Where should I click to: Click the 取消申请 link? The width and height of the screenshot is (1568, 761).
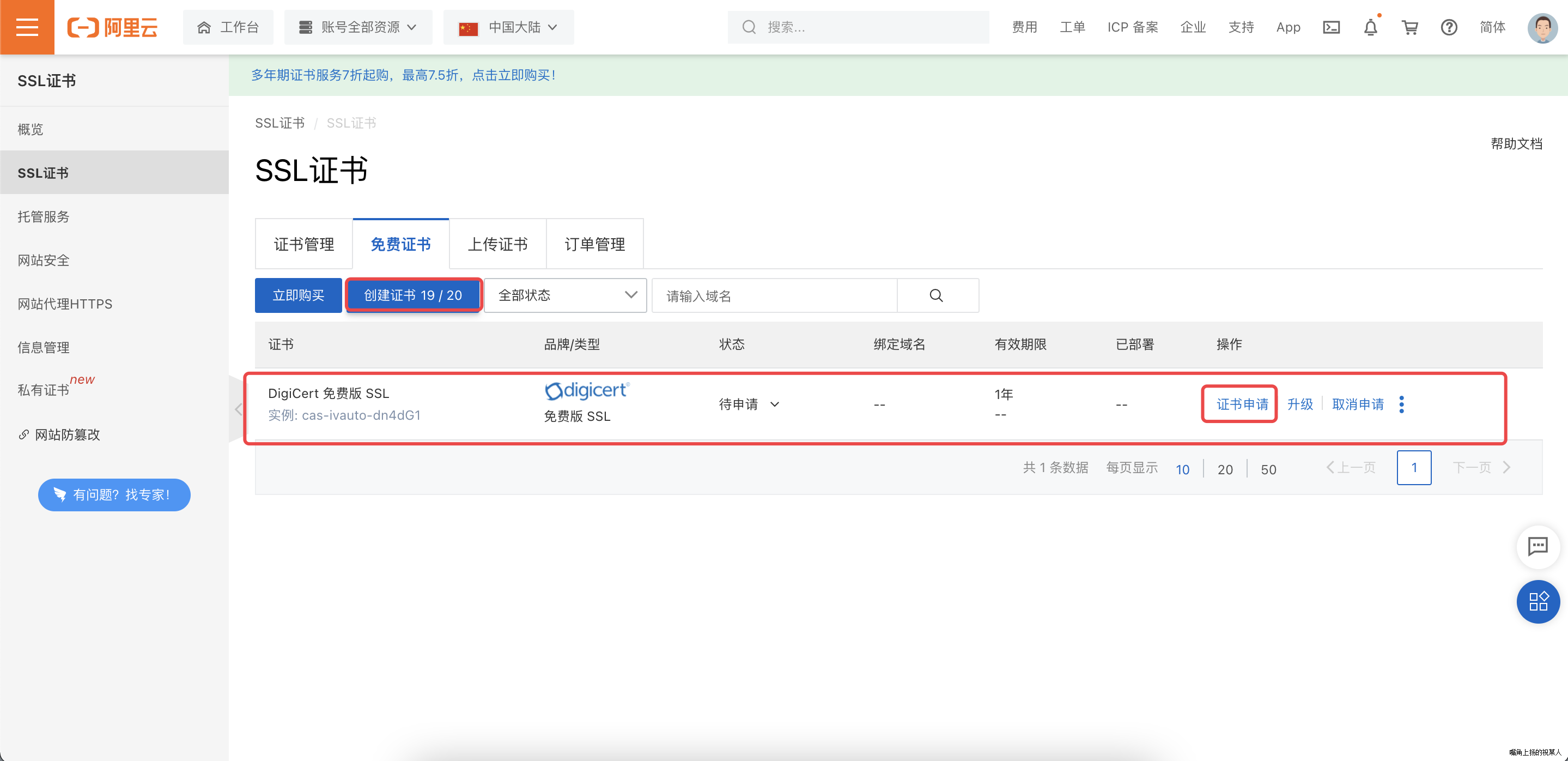[x=1357, y=404]
